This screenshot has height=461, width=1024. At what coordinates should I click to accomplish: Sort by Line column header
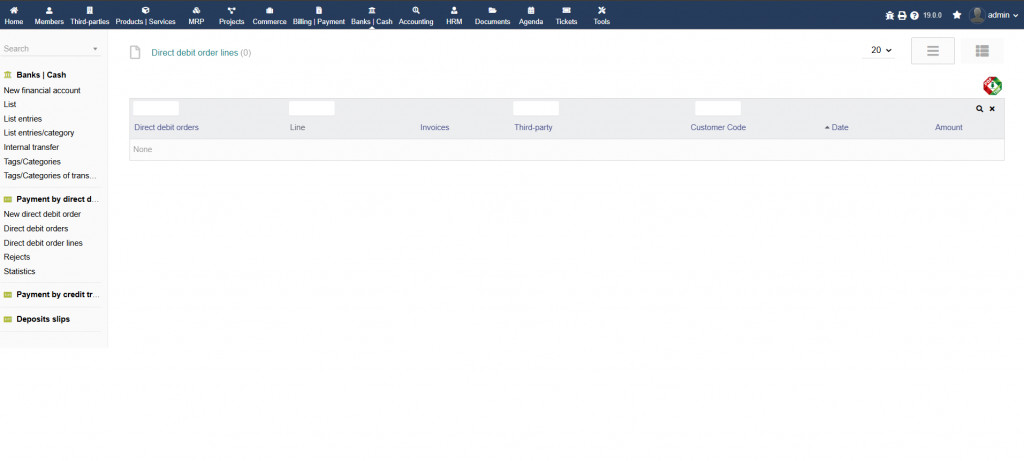pos(297,127)
